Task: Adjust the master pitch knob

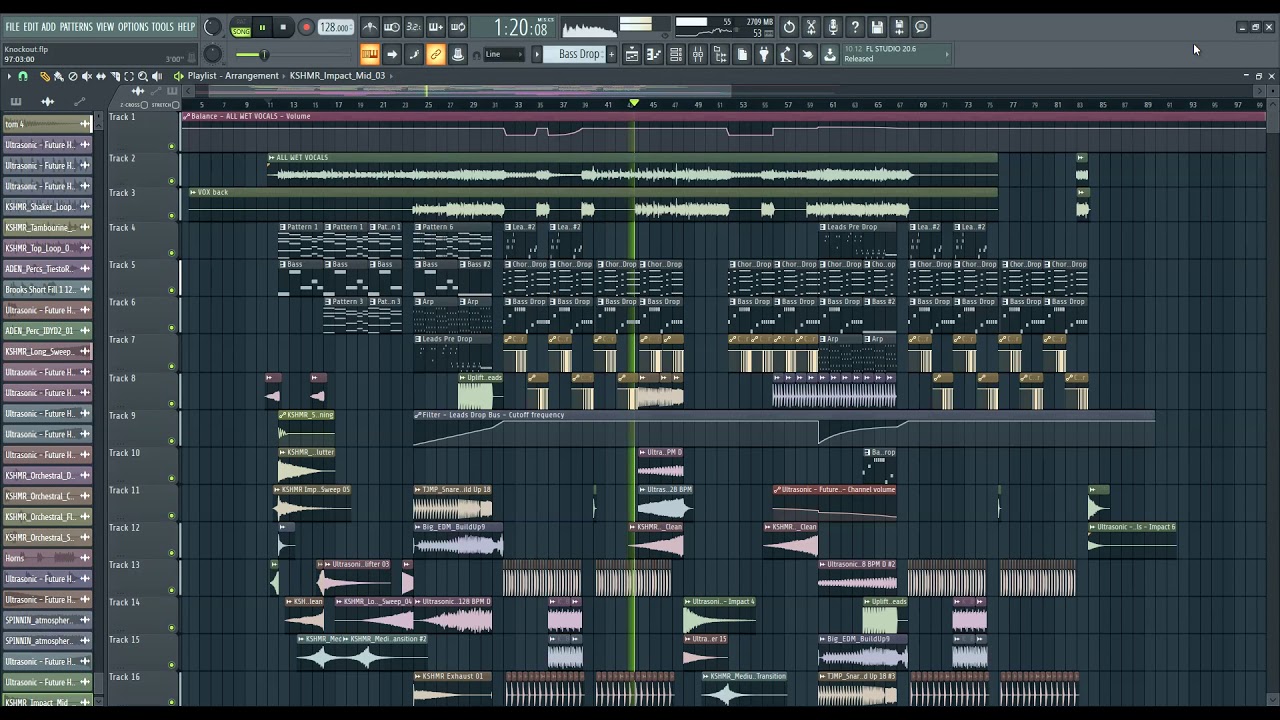Action: [x=212, y=54]
